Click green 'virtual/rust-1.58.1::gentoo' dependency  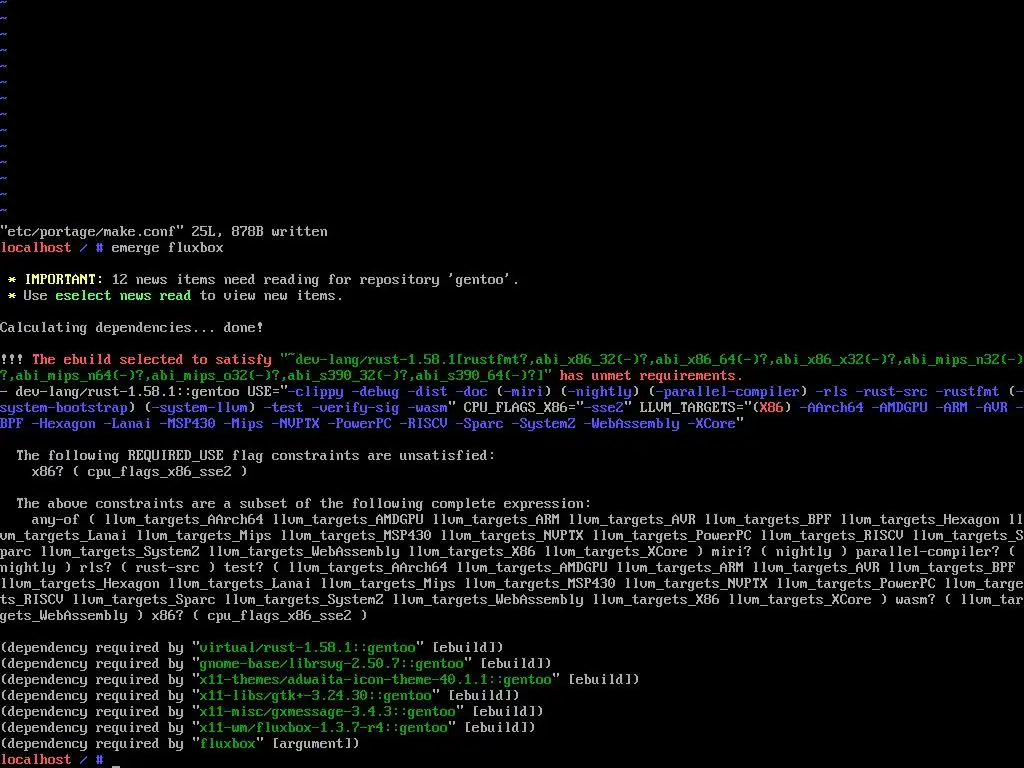[307, 648]
